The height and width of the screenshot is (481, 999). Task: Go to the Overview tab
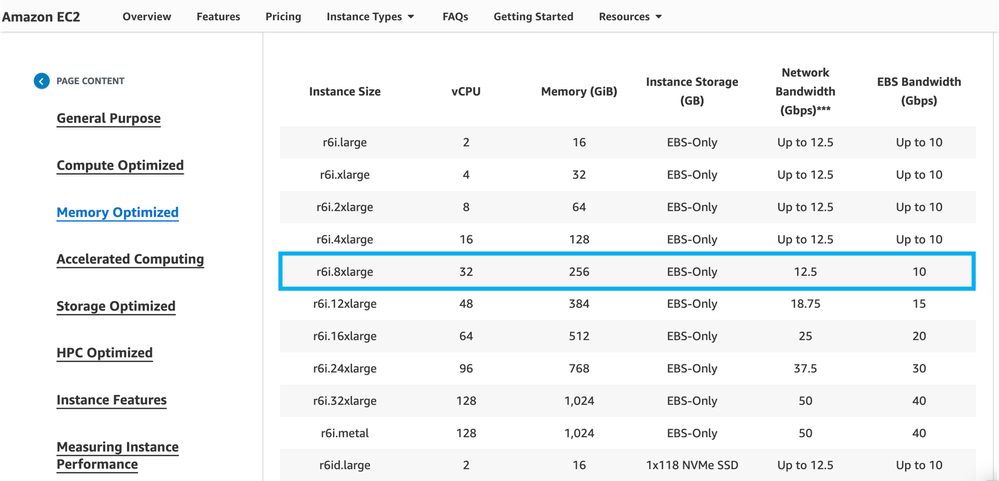pos(147,17)
